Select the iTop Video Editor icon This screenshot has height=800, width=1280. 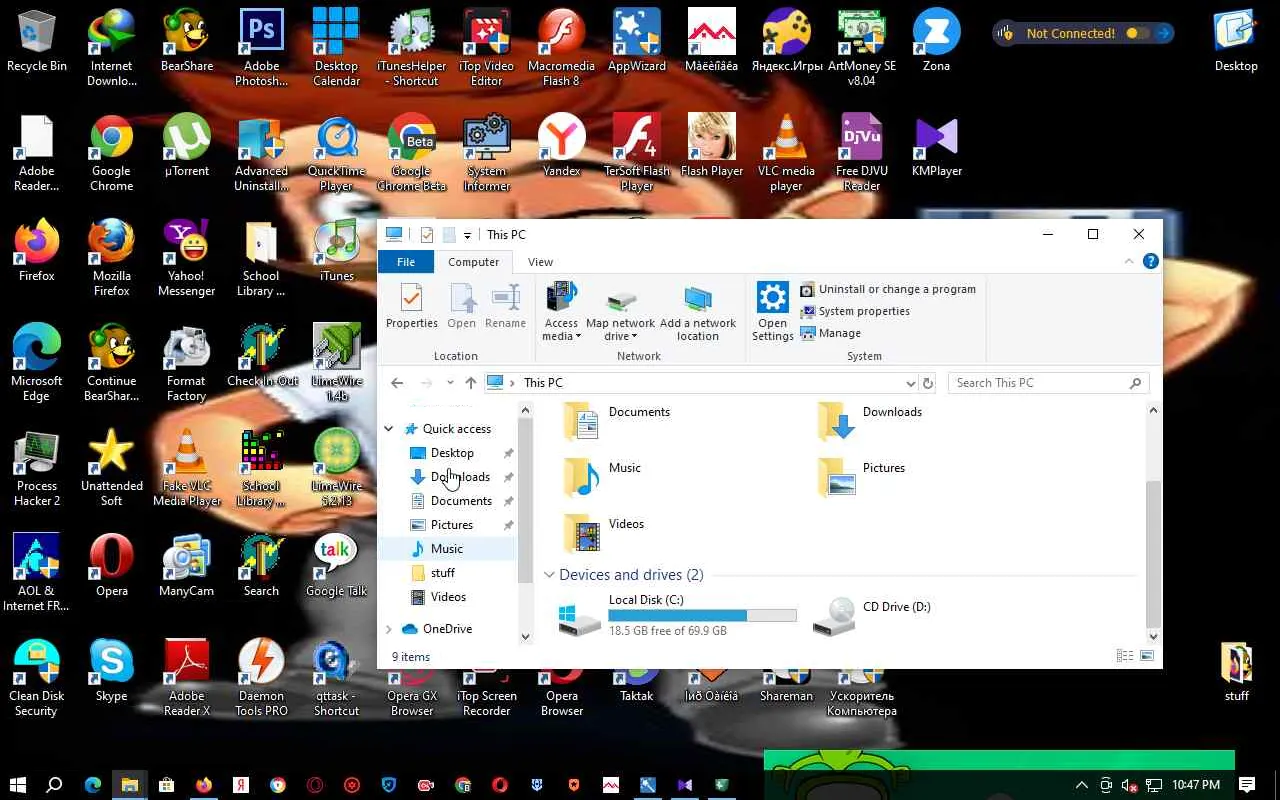click(487, 48)
